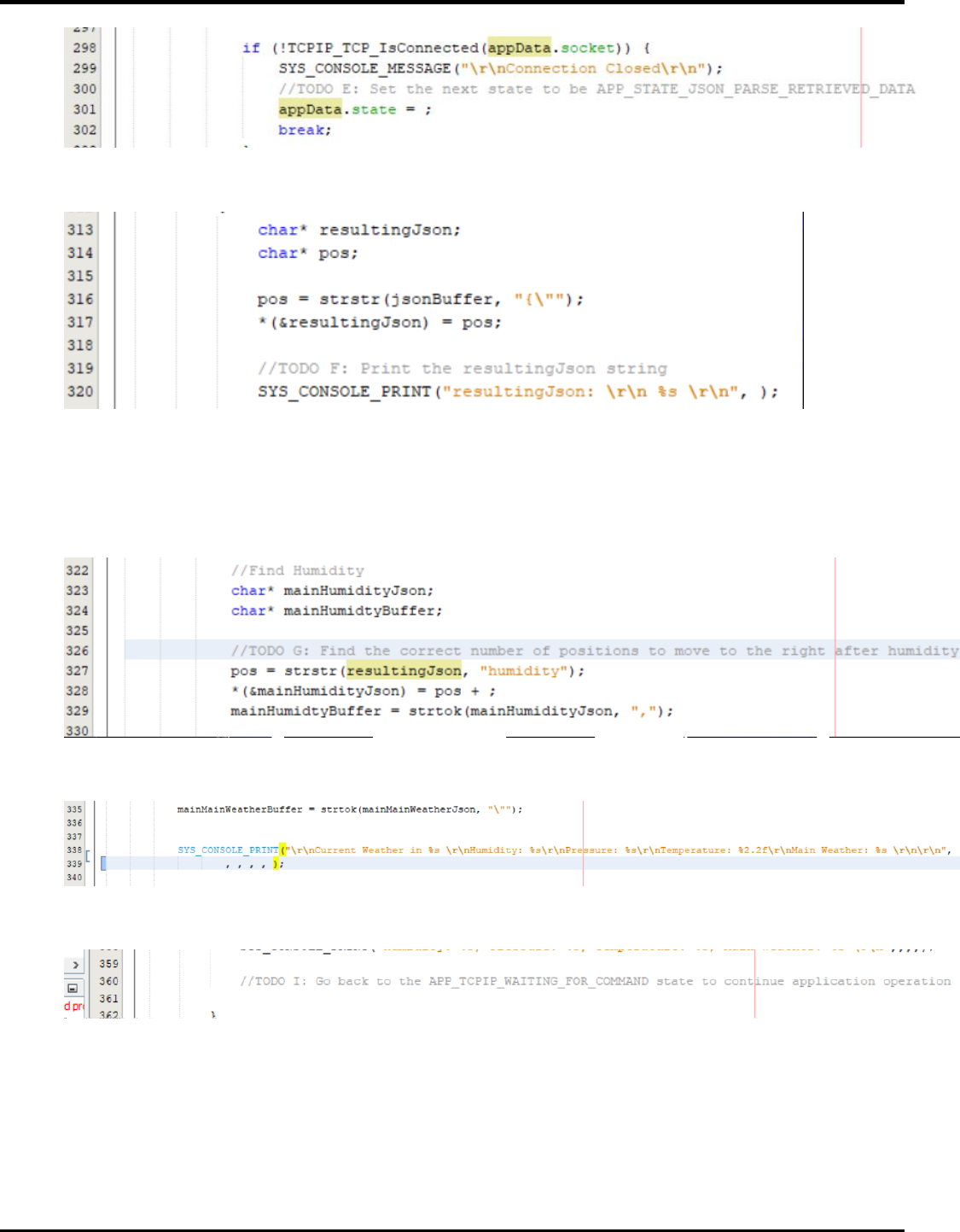Click line number 313 in the gutter
This screenshot has height=1232, width=960.
(80, 230)
